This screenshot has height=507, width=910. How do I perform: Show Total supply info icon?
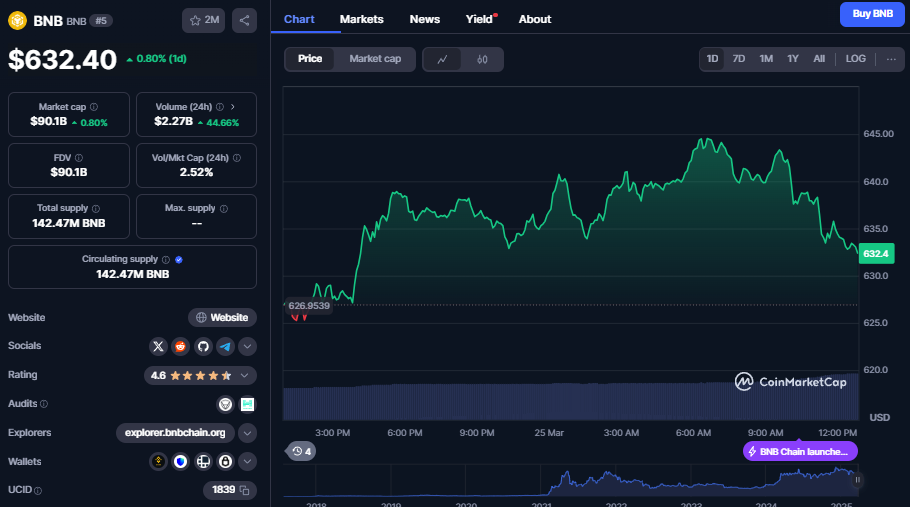96,208
